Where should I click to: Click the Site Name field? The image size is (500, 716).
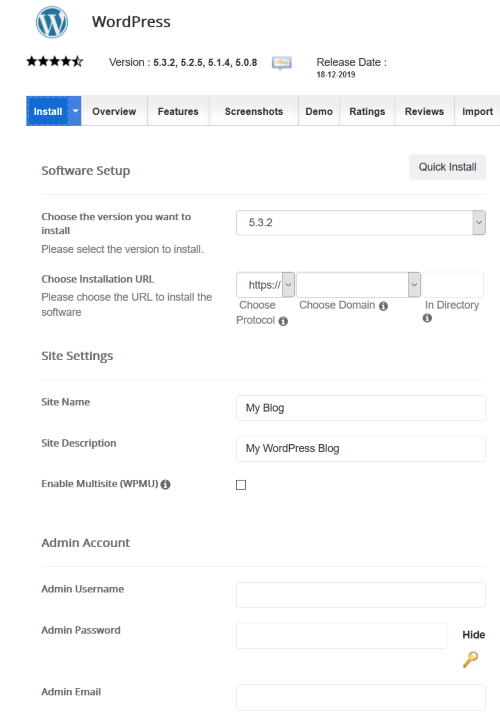tap(361, 408)
